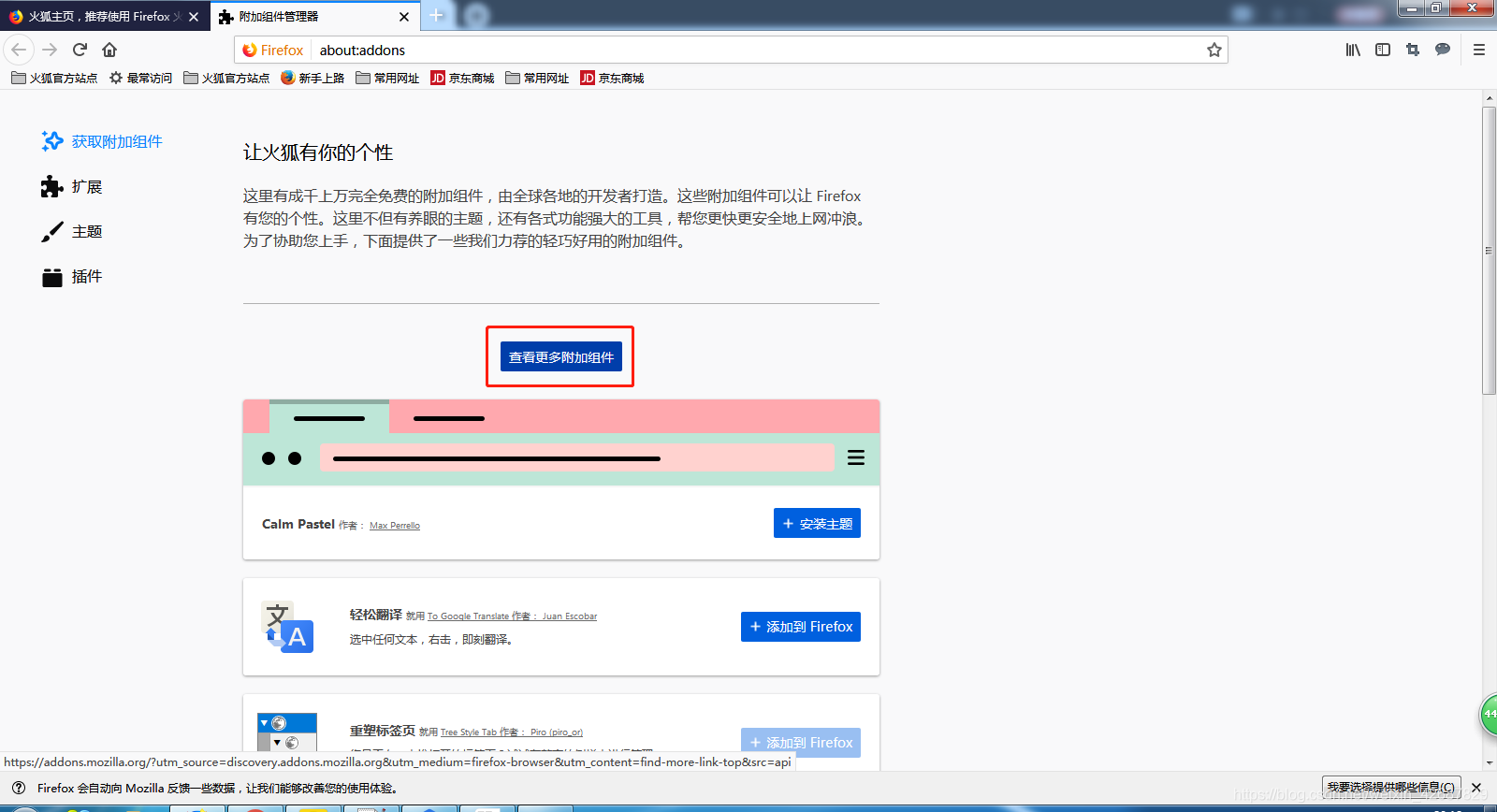
Task: Click the Calm Pastel theme preview image
Action: point(561,442)
